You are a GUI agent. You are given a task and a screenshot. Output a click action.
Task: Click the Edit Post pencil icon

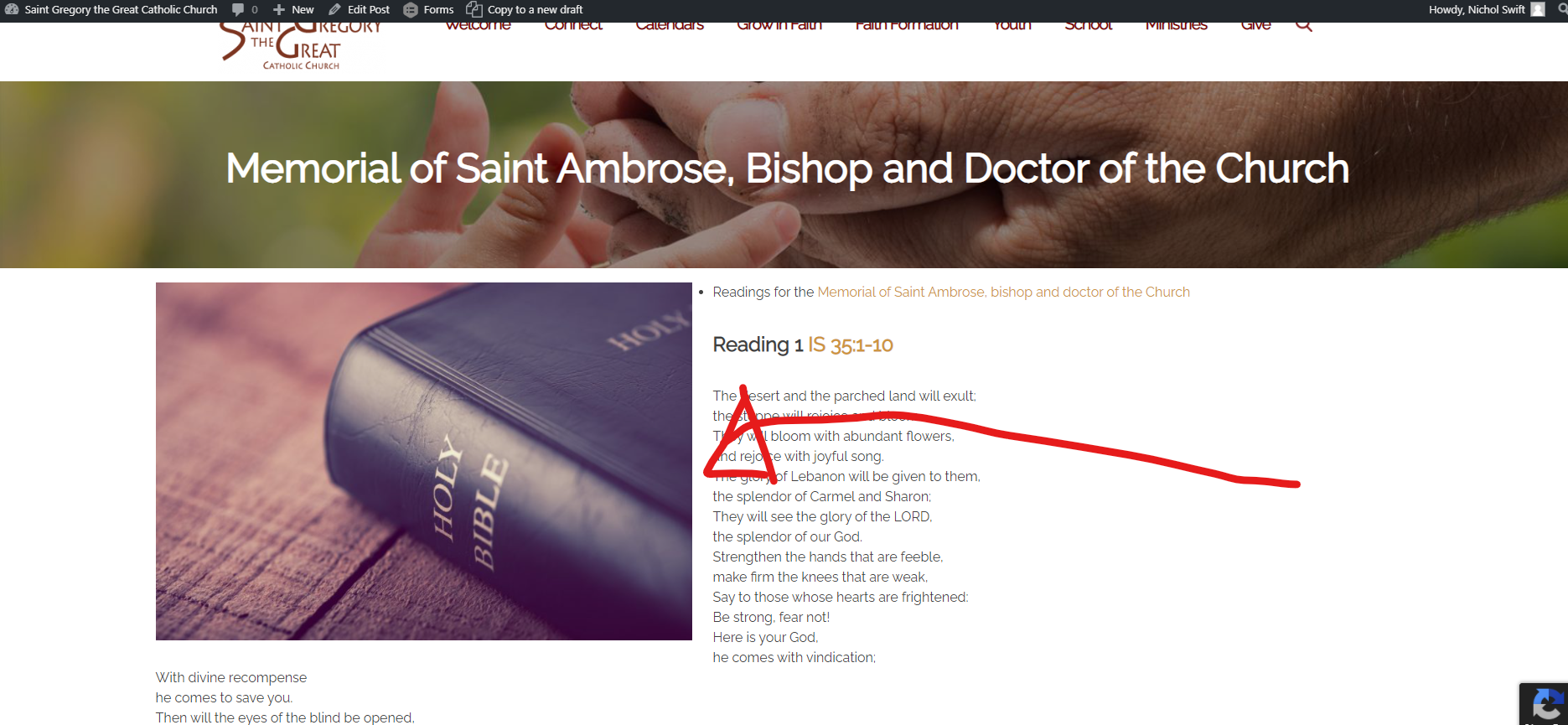point(335,10)
